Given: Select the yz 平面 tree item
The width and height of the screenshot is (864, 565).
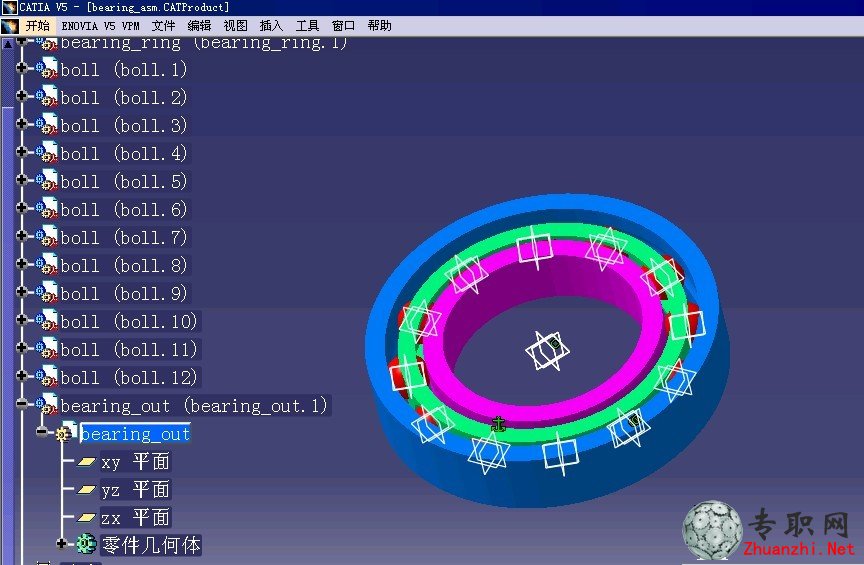Looking at the screenshot, I should click(x=135, y=490).
